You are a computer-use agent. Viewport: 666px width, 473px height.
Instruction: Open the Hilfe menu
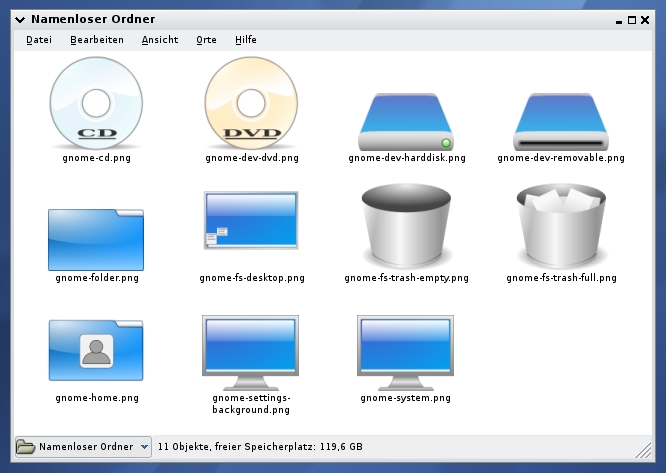coord(246,40)
